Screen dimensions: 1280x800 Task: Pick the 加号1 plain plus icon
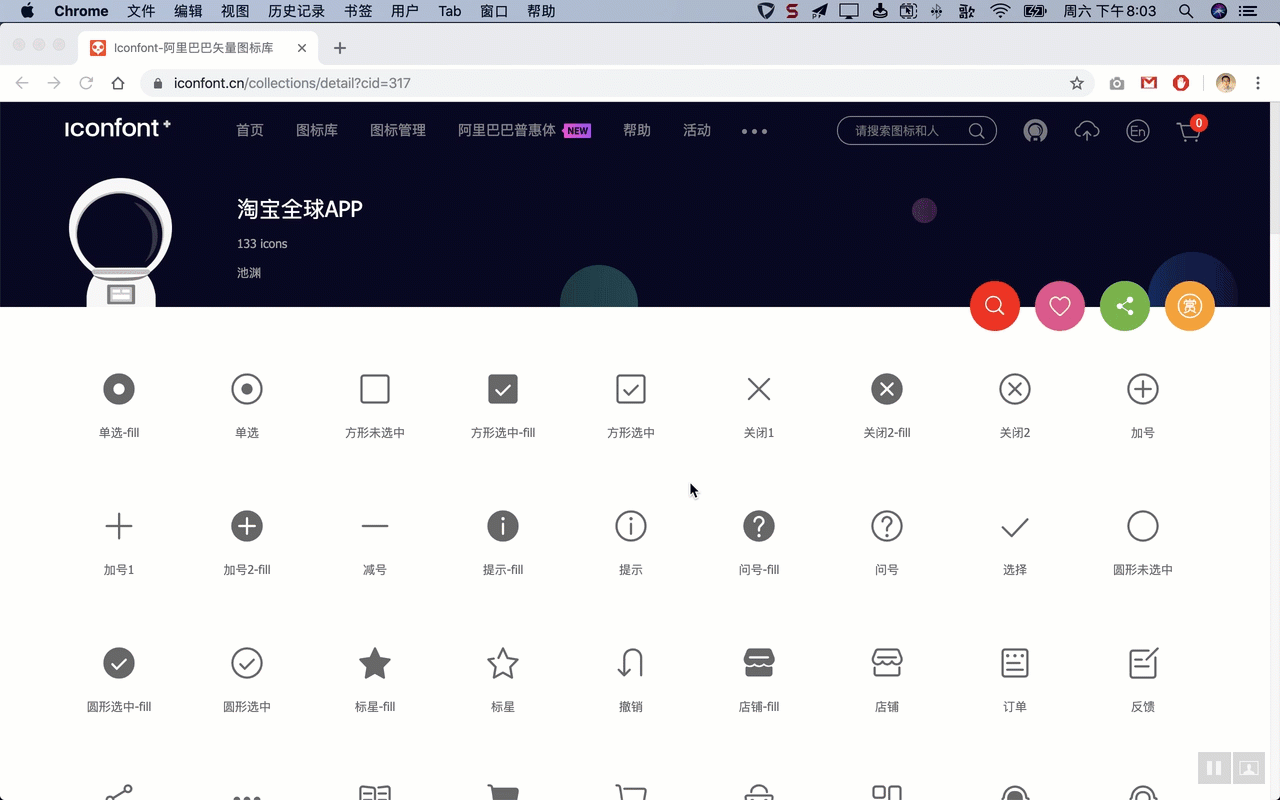(119, 526)
